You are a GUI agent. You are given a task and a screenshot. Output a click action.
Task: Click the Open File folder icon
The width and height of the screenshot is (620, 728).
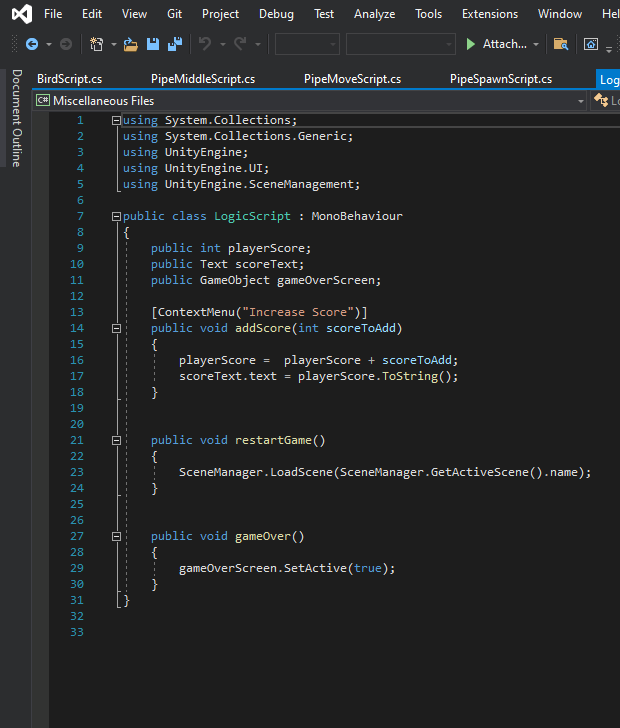131,44
